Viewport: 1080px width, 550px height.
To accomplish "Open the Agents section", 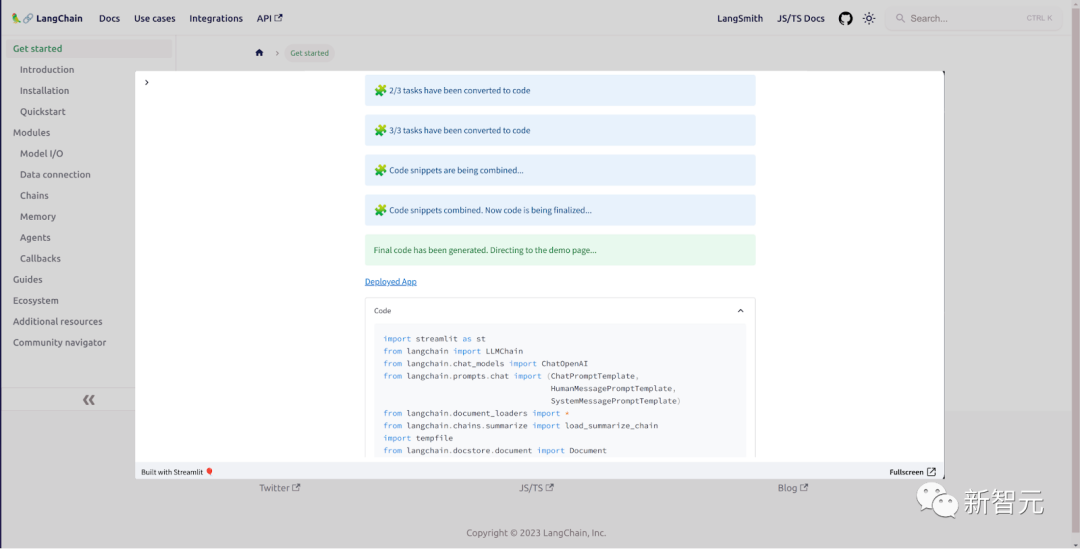I will (35, 237).
